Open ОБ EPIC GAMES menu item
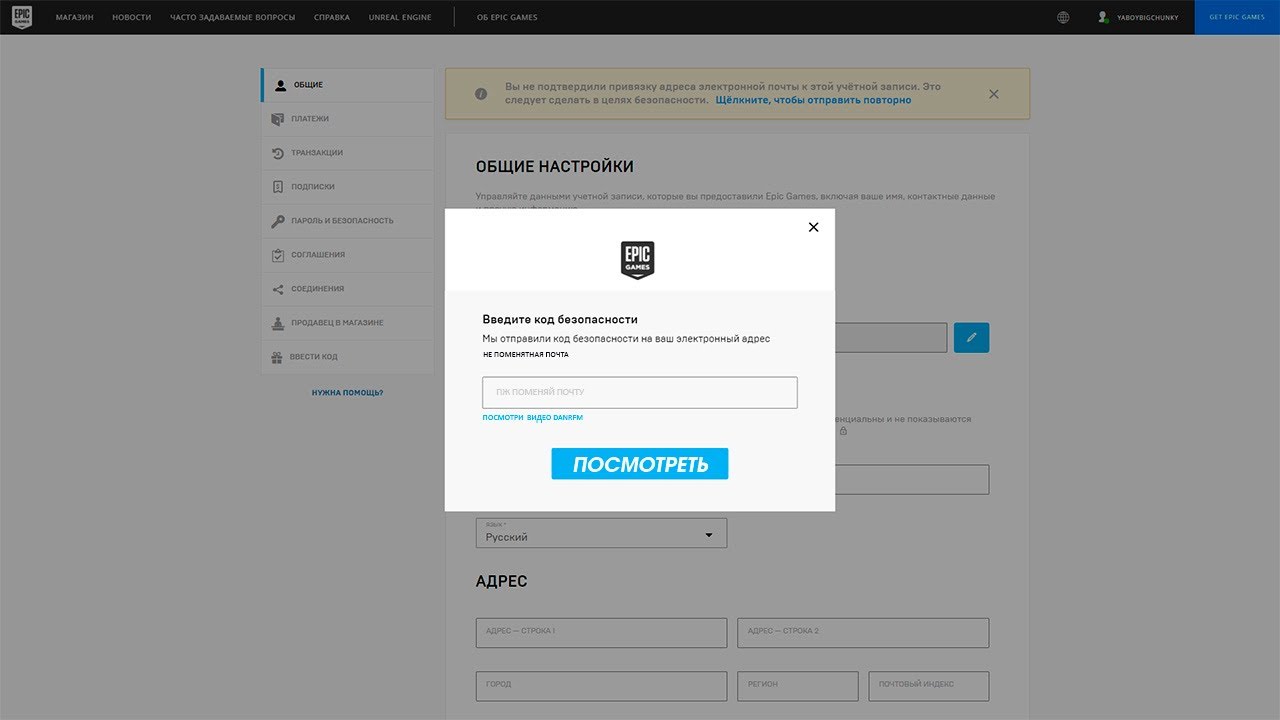Image resolution: width=1280 pixels, height=720 pixels. pos(507,17)
